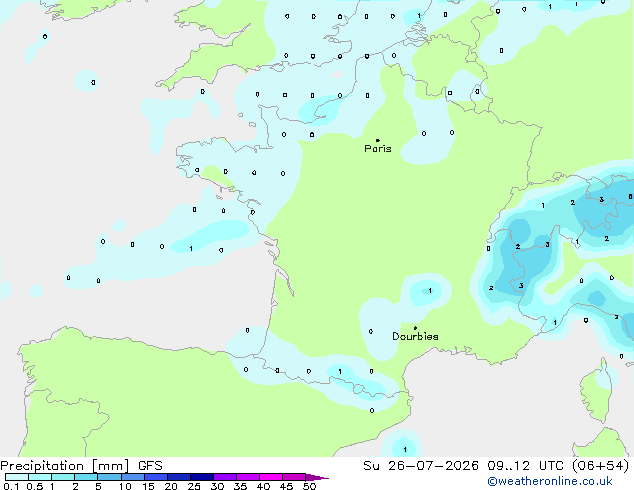Select the 10–15 mm legend color box

click(x=132, y=477)
